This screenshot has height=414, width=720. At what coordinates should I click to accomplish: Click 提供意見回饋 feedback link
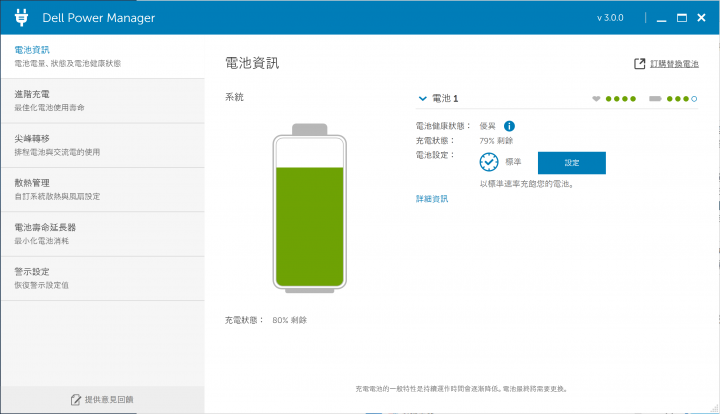tap(109, 399)
